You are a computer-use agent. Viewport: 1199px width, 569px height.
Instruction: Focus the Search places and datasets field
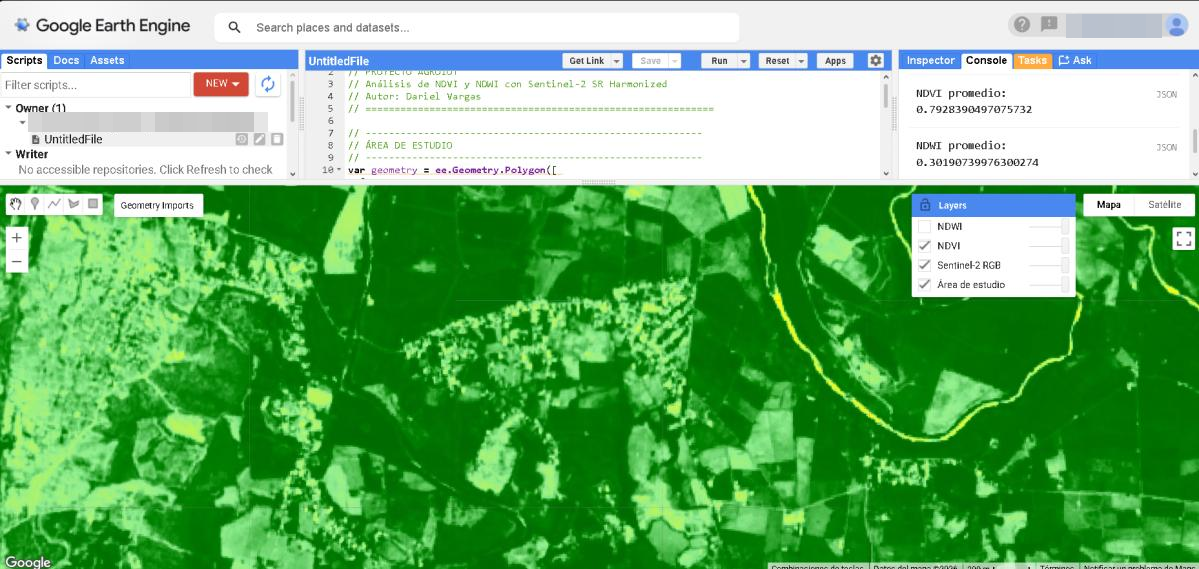(476, 28)
